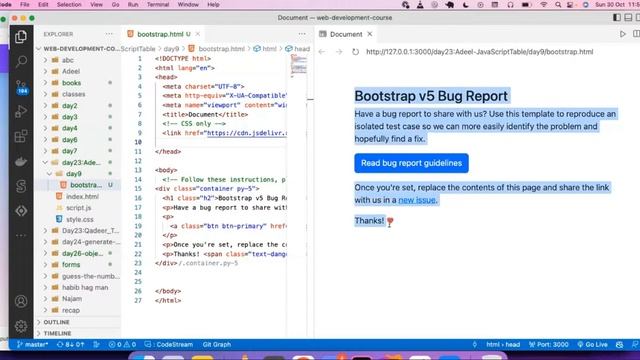Open Git Graph from status bar
The image size is (640, 360).
point(217,344)
